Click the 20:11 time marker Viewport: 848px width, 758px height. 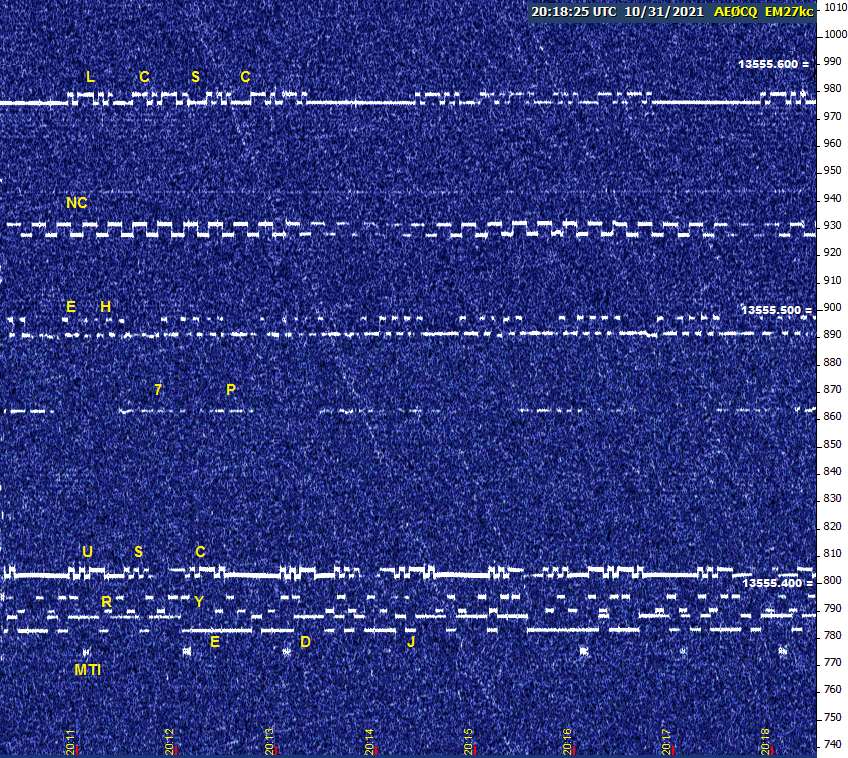click(x=71, y=741)
